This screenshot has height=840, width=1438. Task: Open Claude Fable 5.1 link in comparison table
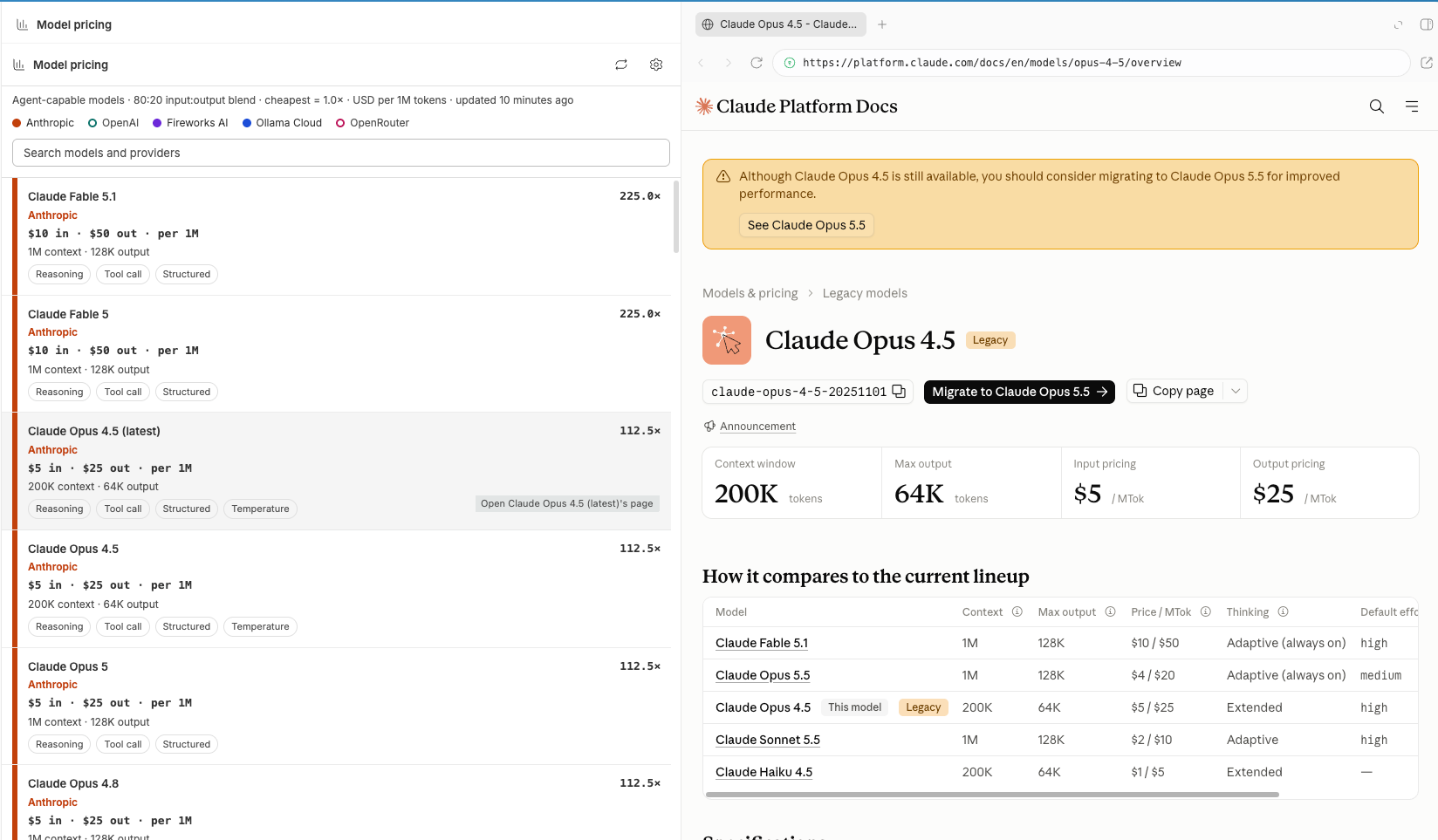pos(762,643)
